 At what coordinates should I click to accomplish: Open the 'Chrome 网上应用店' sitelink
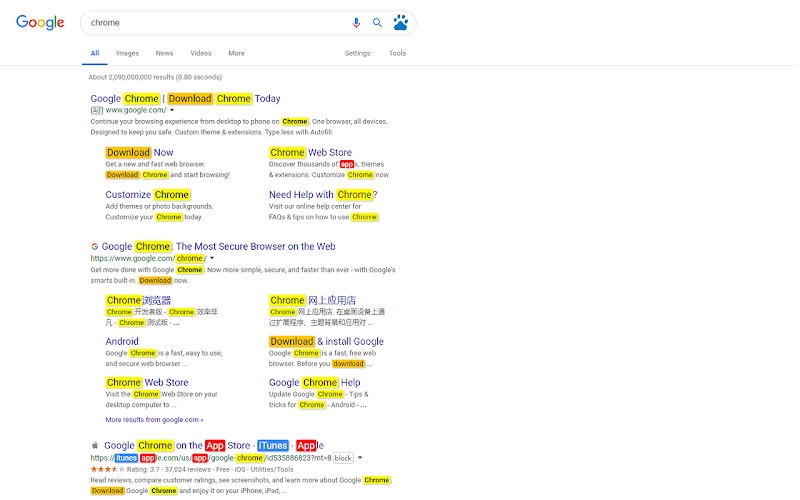coord(312,301)
